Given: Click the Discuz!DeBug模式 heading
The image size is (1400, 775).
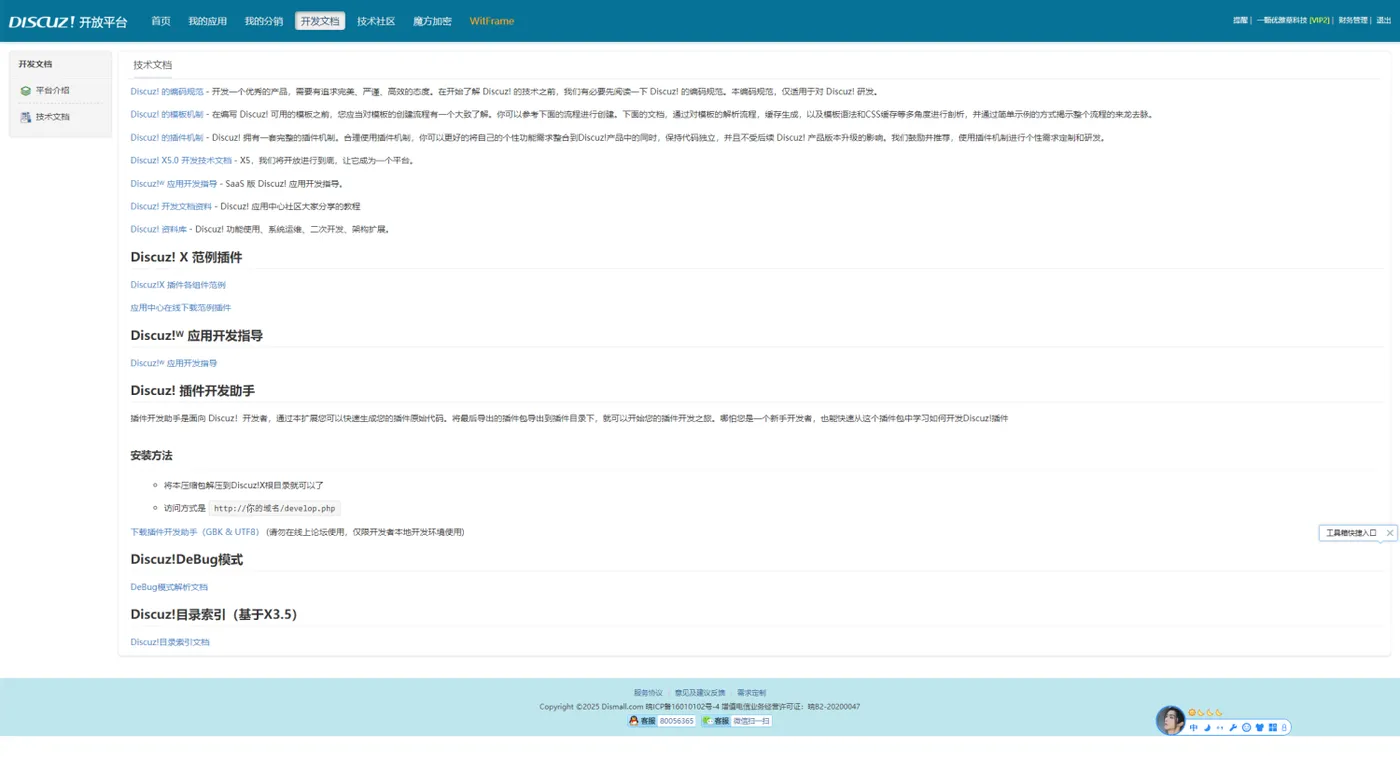Looking at the screenshot, I should click(186, 559).
